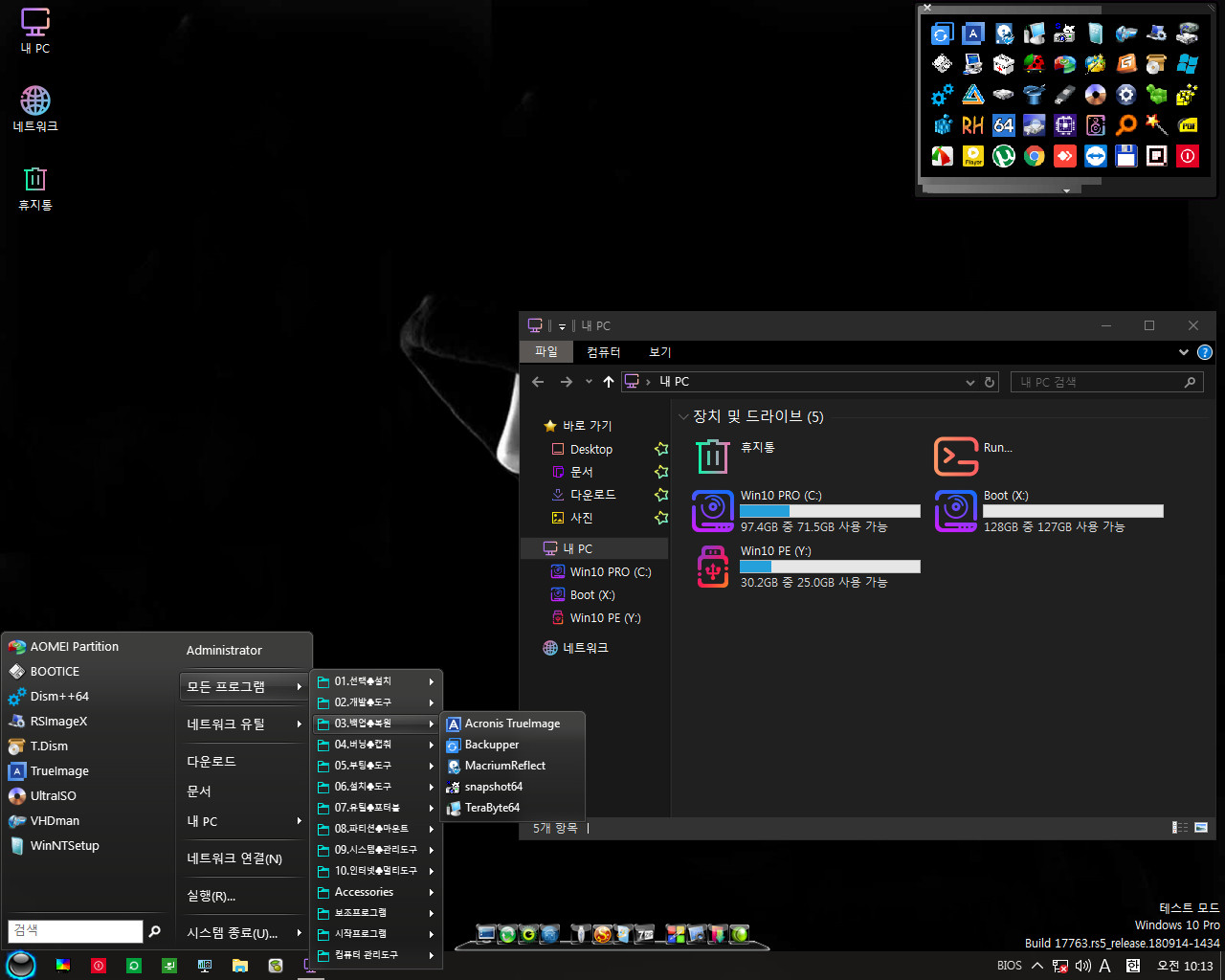Click 시스템 종료(U)... in start menu
The height and width of the screenshot is (980, 1225).
(x=244, y=933)
